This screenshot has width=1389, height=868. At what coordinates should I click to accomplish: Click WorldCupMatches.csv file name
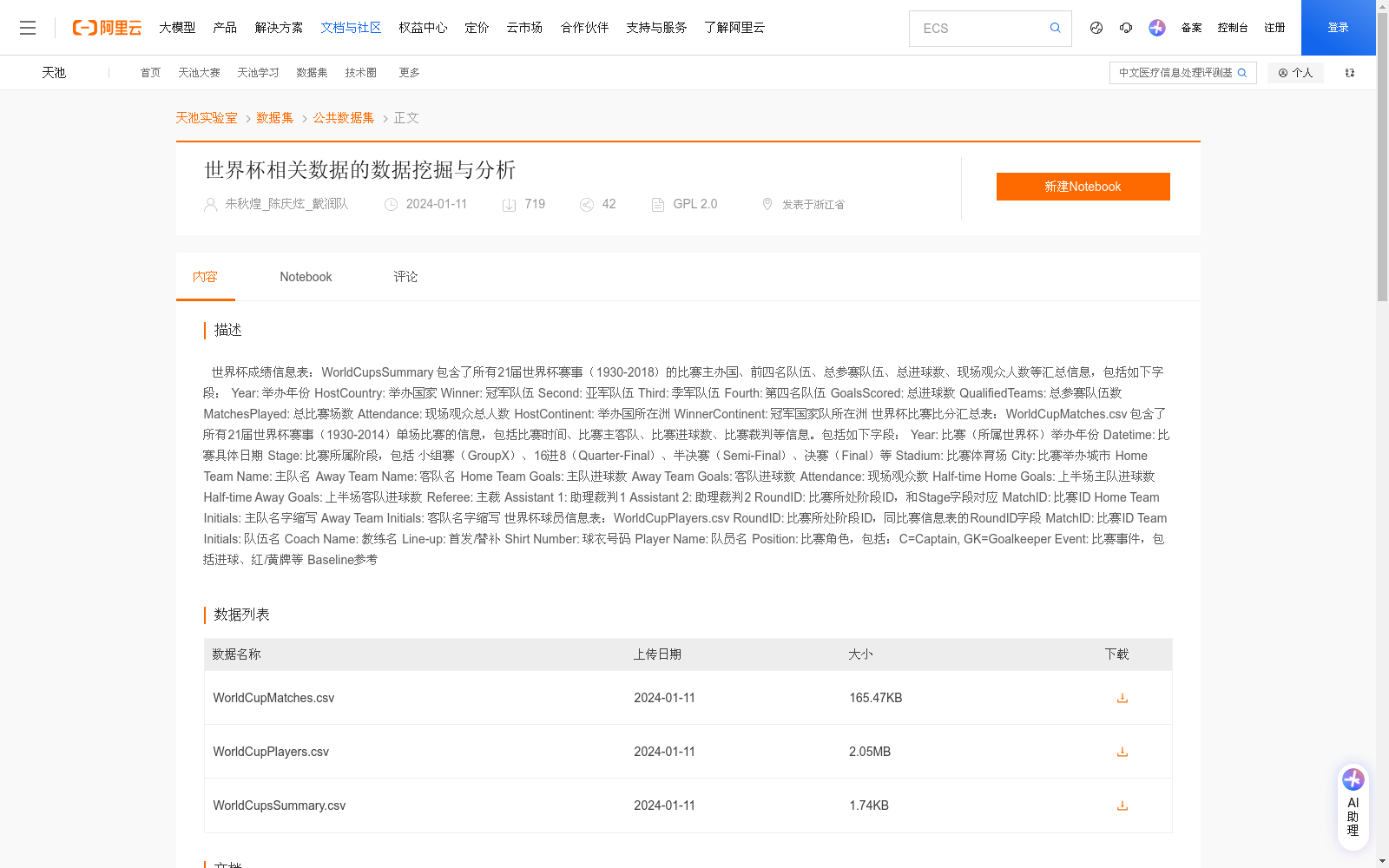(x=273, y=698)
